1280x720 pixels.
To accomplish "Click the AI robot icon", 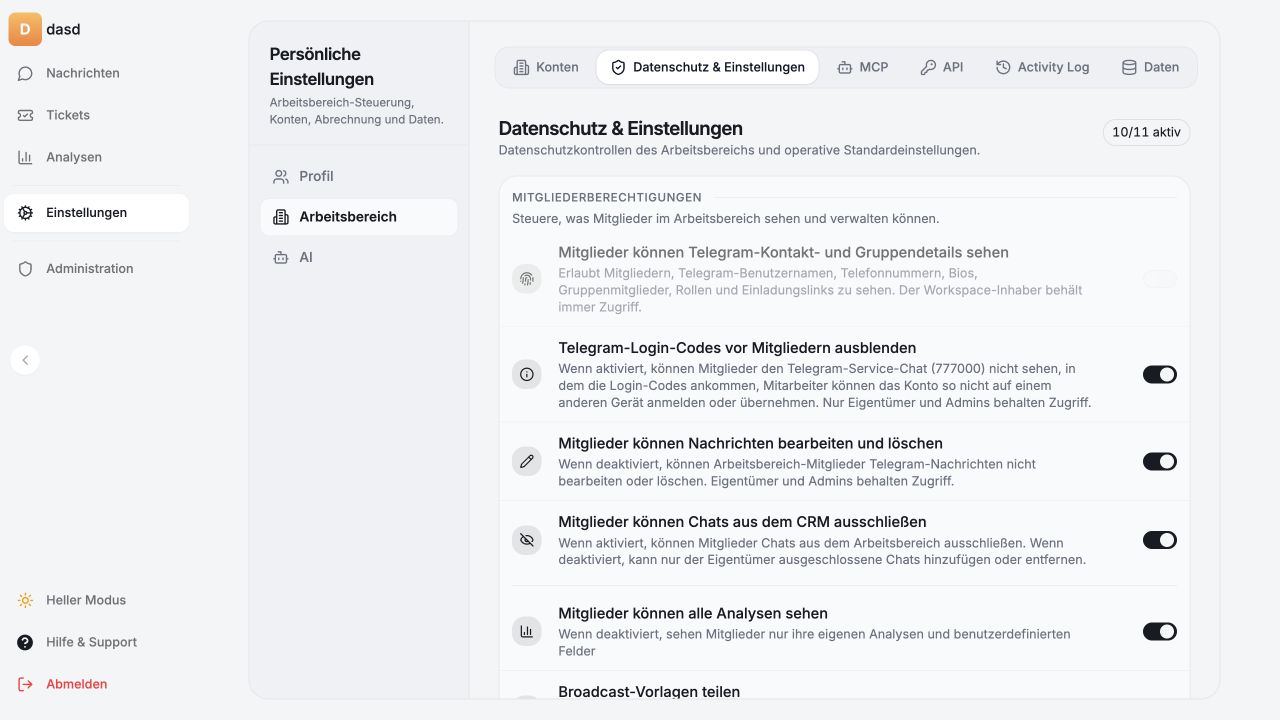I will 281,258.
